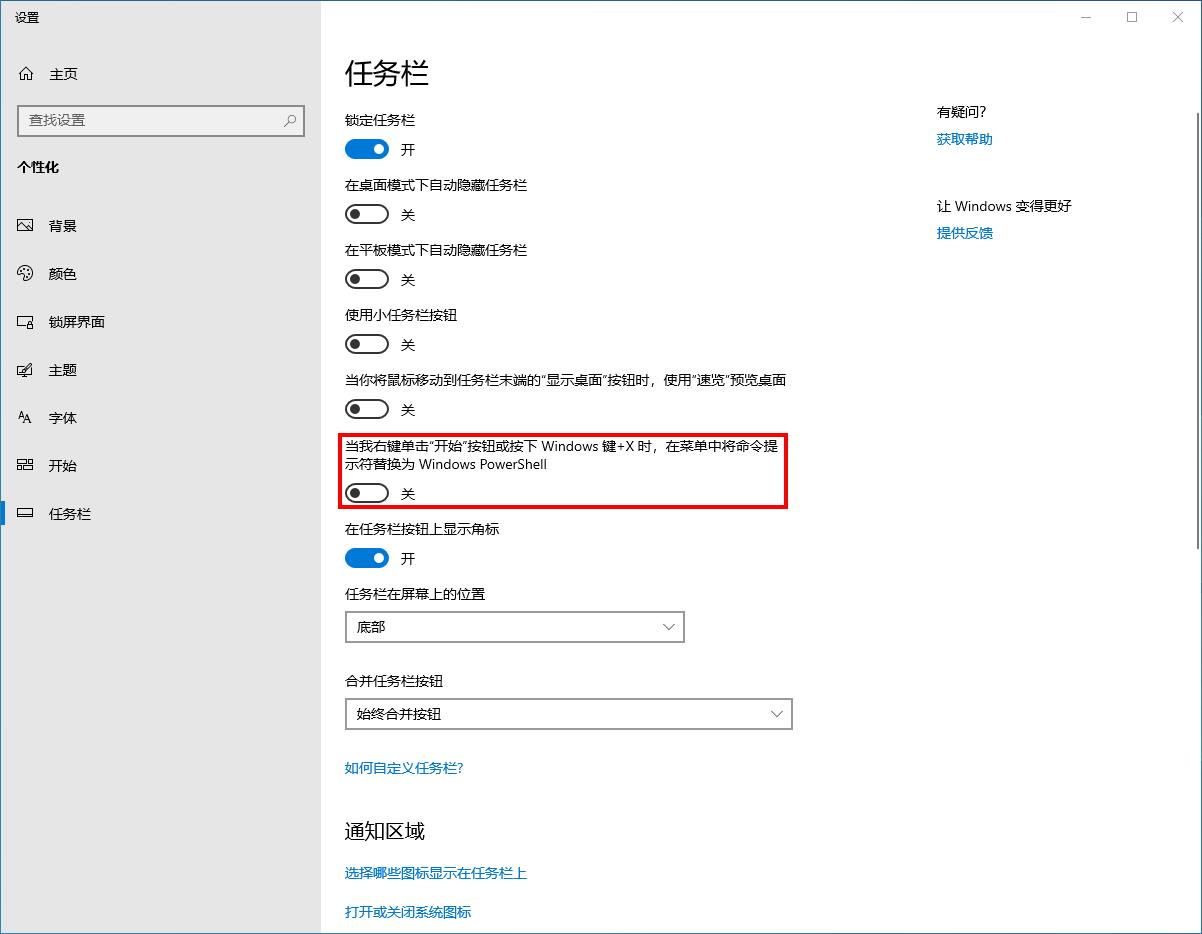Click the Get help link
The width and height of the screenshot is (1202, 934).
point(964,139)
